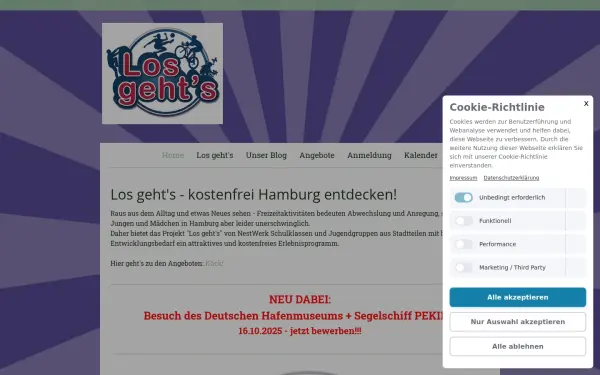This screenshot has width=600, height=375.
Task: Turn on Marketing / Third Party switch
Action: point(463,267)
